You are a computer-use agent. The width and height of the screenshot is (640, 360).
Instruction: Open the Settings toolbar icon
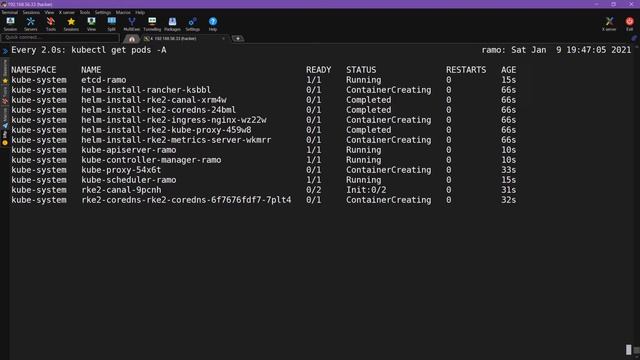[x=193, y=24]
